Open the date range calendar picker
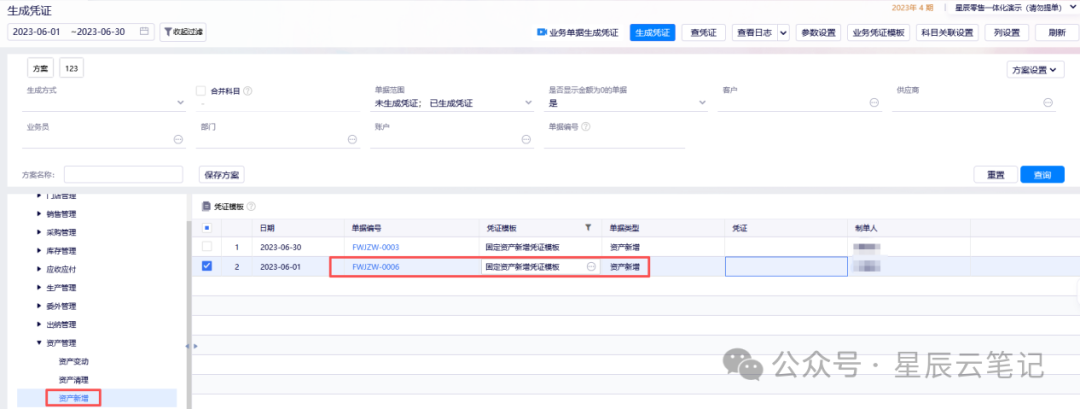The image size is (1080, 409). [x=144, y=32]
